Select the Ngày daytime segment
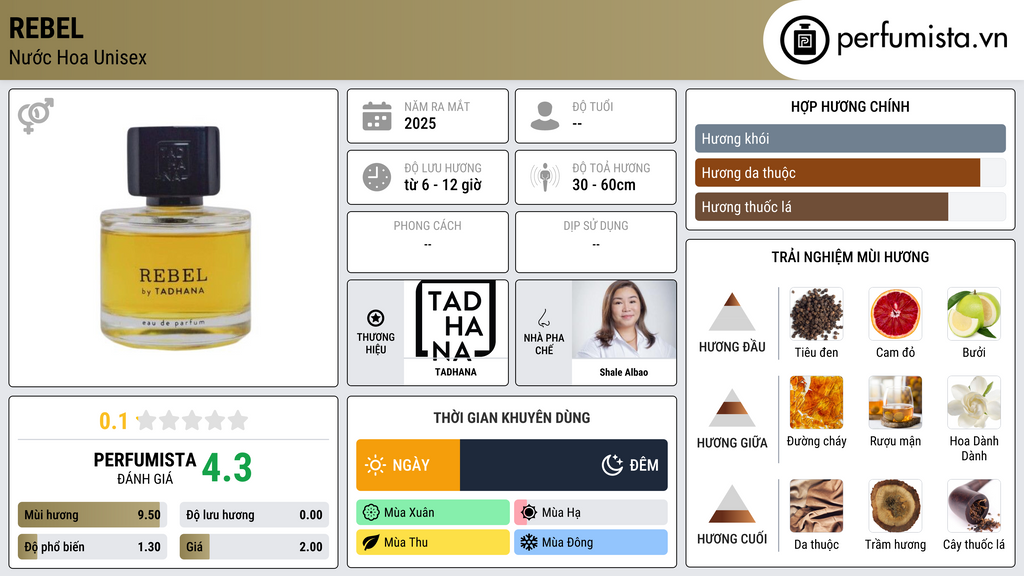This screenshot has height=576, width=1024. (x=408, y=465)
